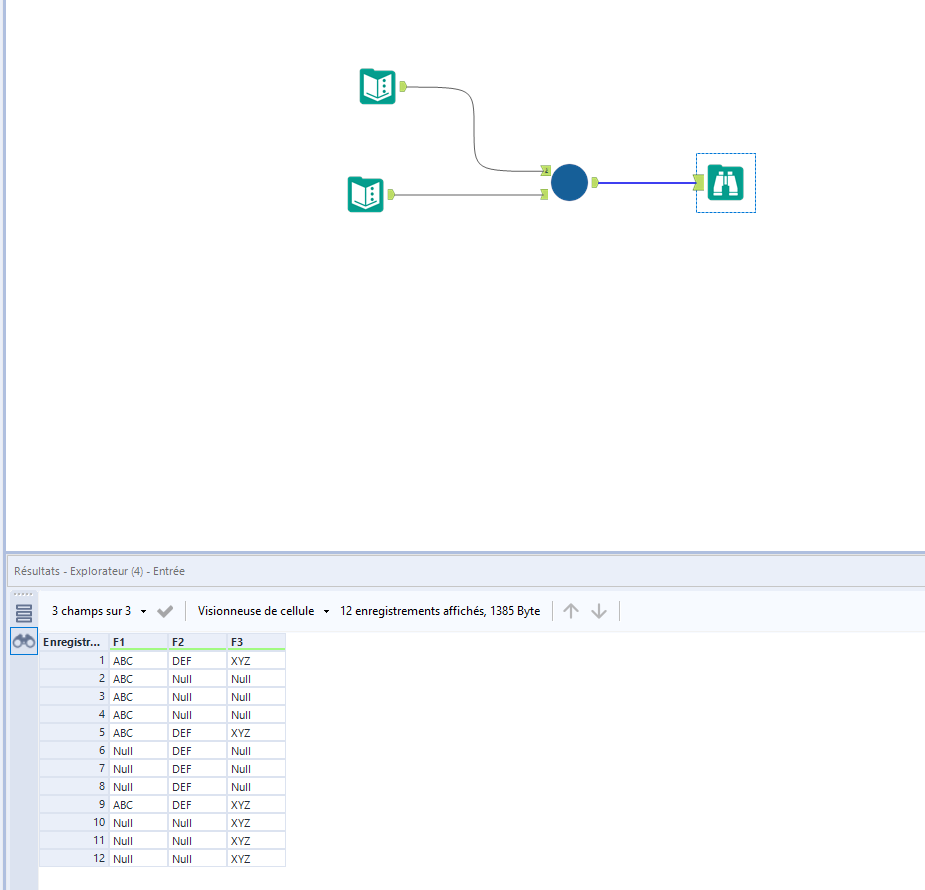This screenshot has width=925, height=890.
Task: Select the lower Text Input connection line
Action: click(467, 195)
